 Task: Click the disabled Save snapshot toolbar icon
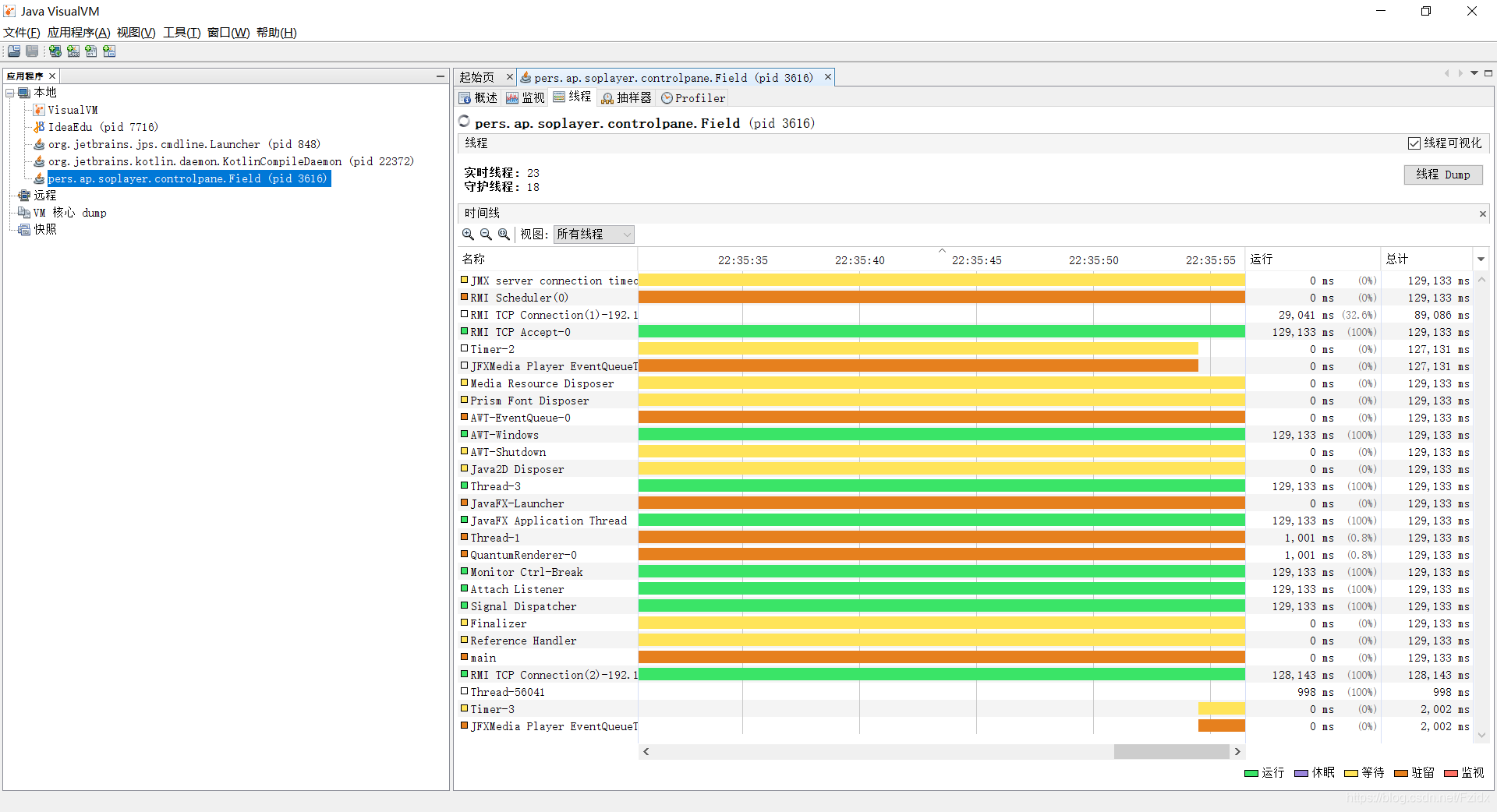(x=32, y=51)
